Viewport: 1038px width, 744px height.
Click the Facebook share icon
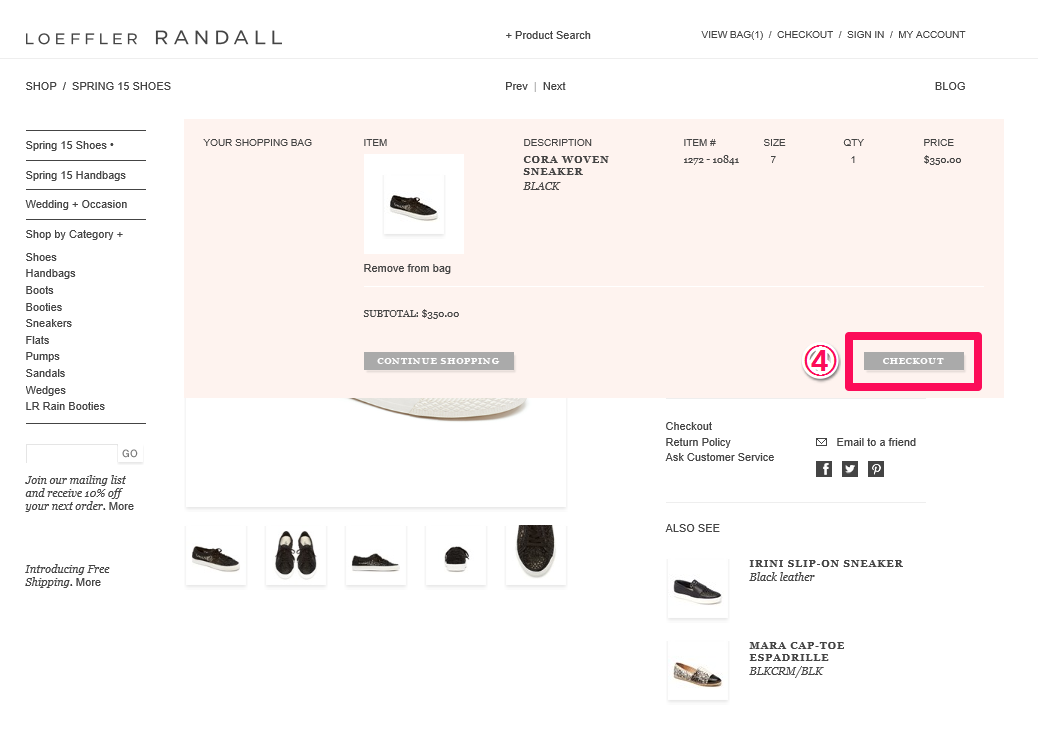(824, 469)
